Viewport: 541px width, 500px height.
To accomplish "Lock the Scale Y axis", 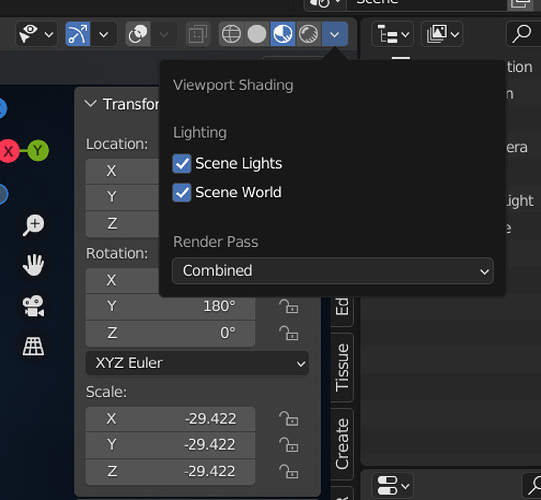I will pos(288,445).
